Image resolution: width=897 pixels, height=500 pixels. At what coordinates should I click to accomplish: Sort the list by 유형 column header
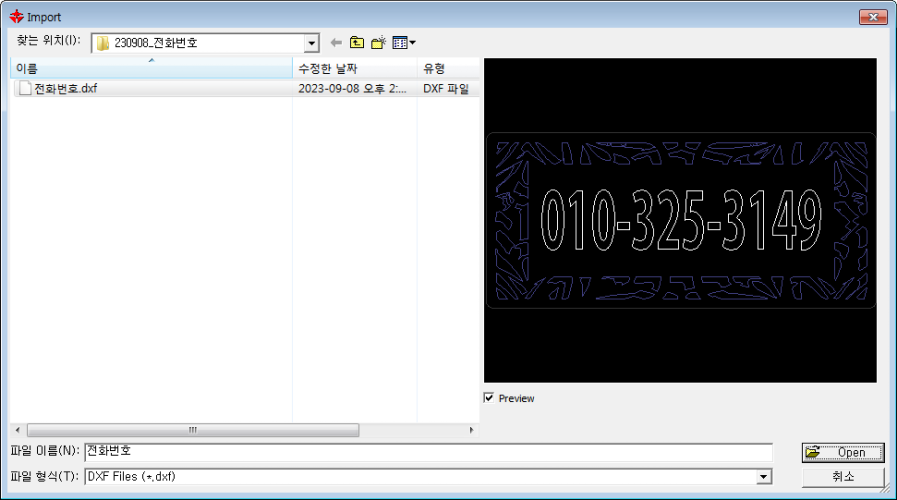[448, 69]
